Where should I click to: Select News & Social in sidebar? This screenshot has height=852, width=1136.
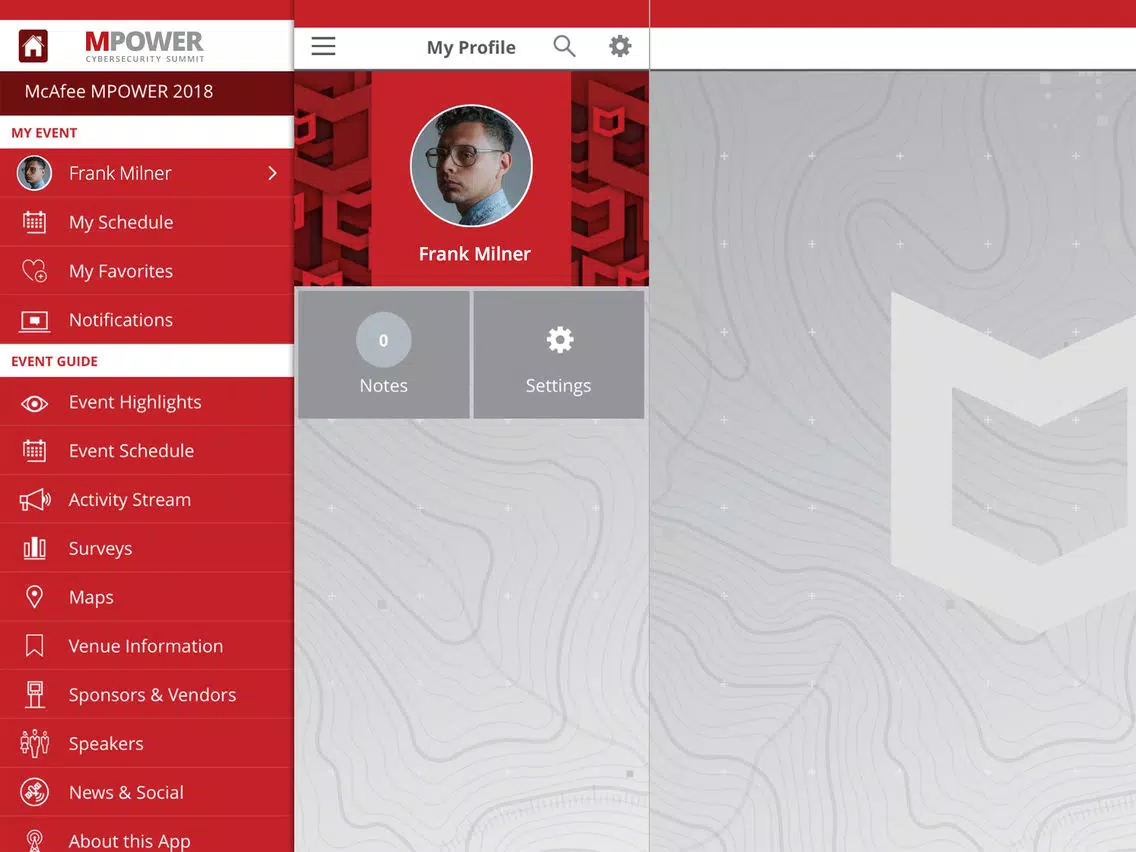pos(147,792)
